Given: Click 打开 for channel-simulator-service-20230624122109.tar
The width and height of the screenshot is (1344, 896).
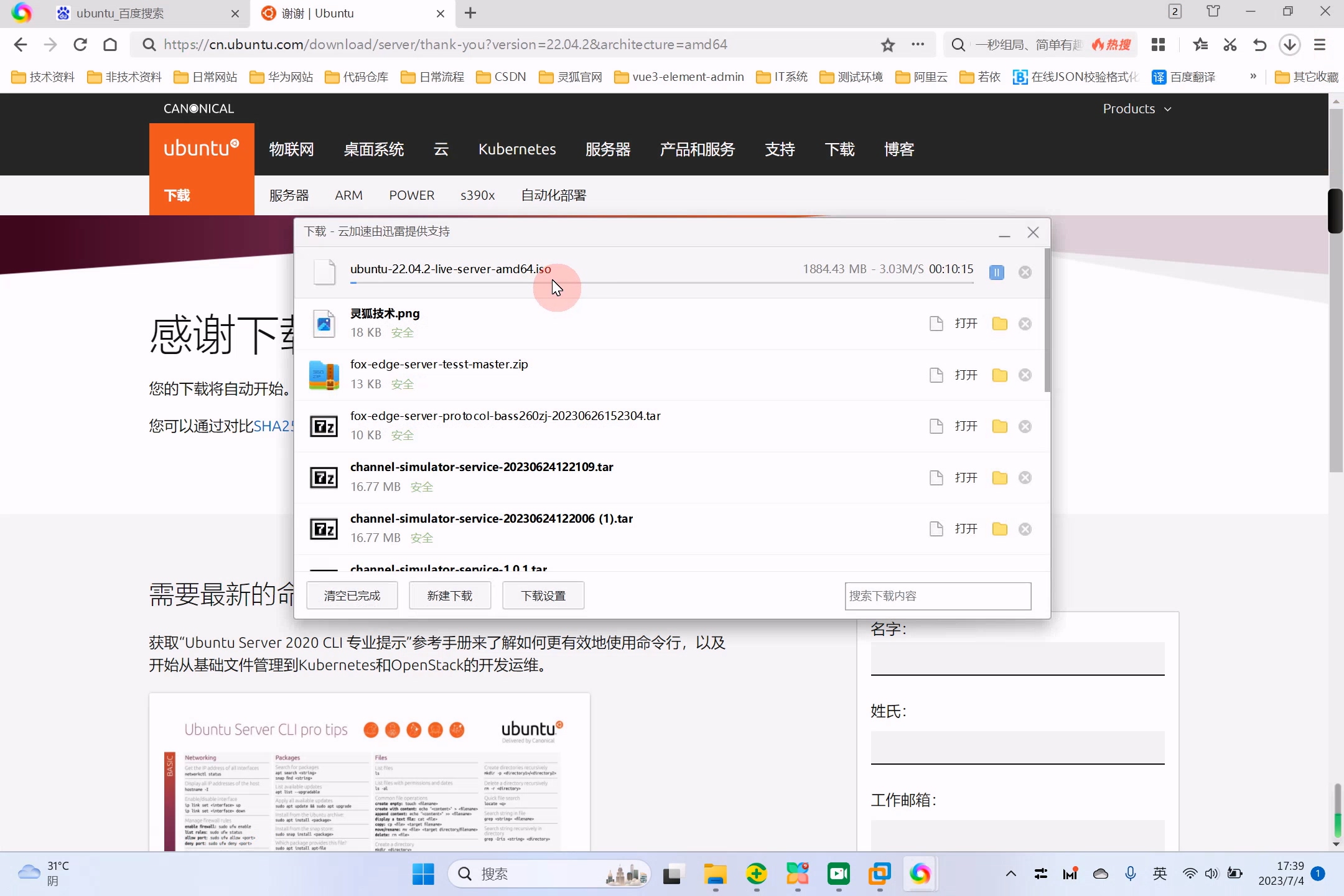Looking at the screenshot, I should (966, 478).
